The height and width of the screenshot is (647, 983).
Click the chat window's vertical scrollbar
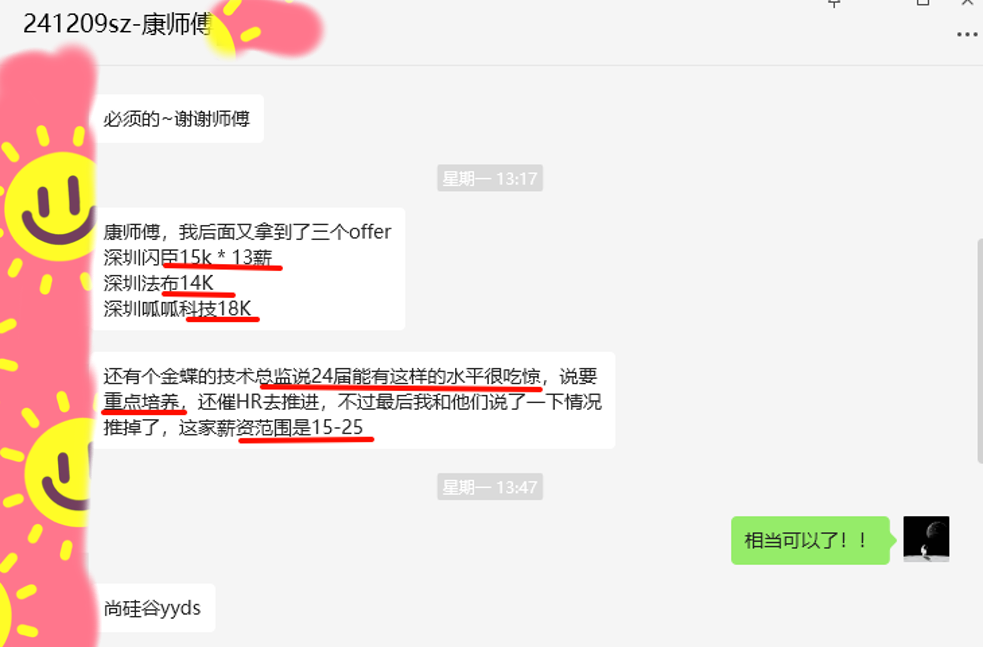pyautogui.click(x=980, y=351)
